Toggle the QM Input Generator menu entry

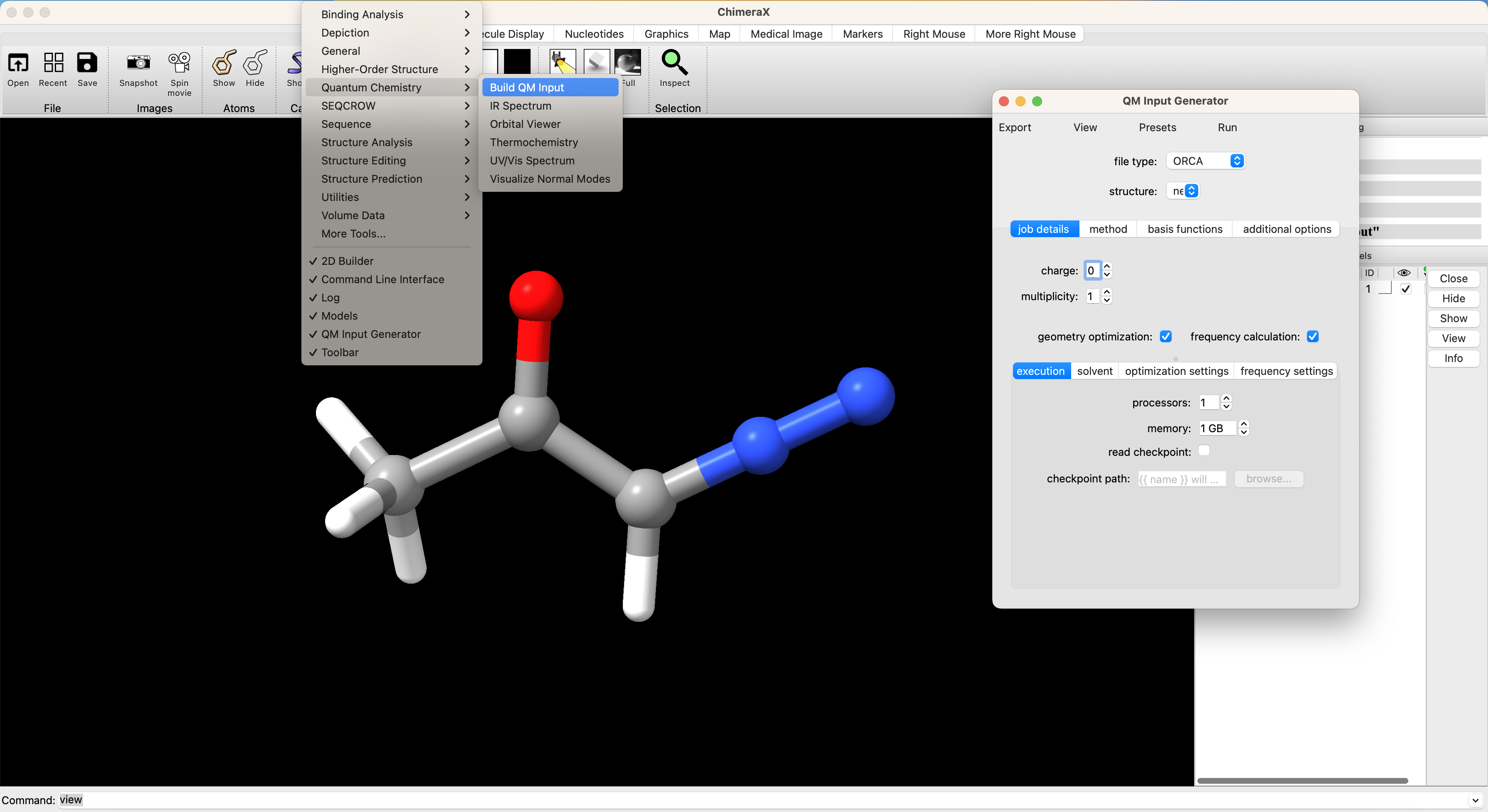(x=392, y=334)
